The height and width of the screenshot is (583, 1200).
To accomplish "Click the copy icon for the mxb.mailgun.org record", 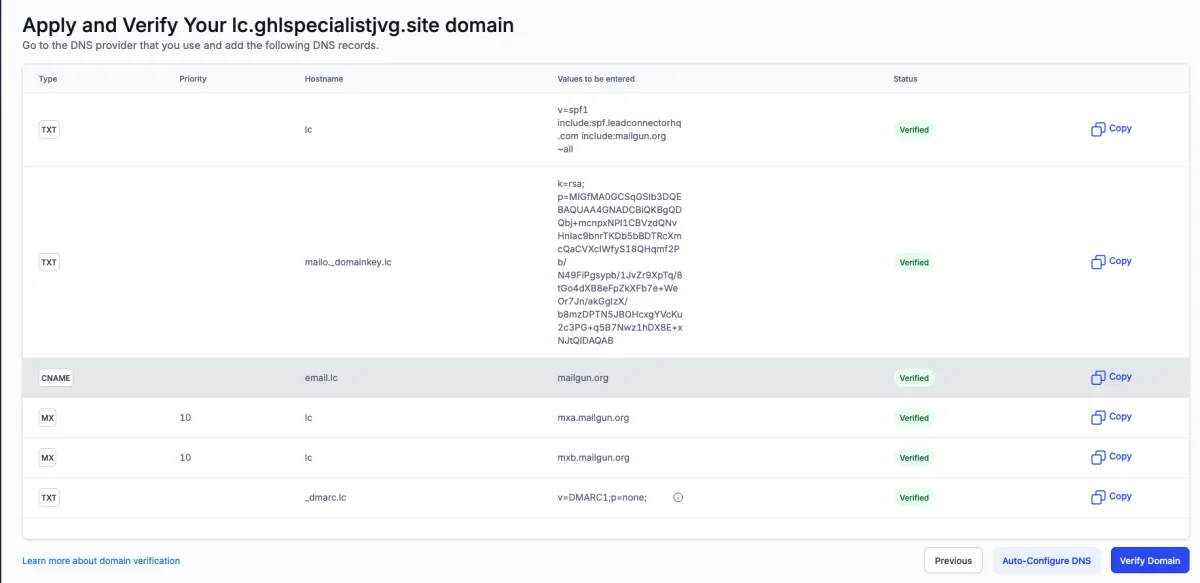I will (1098, 457).
